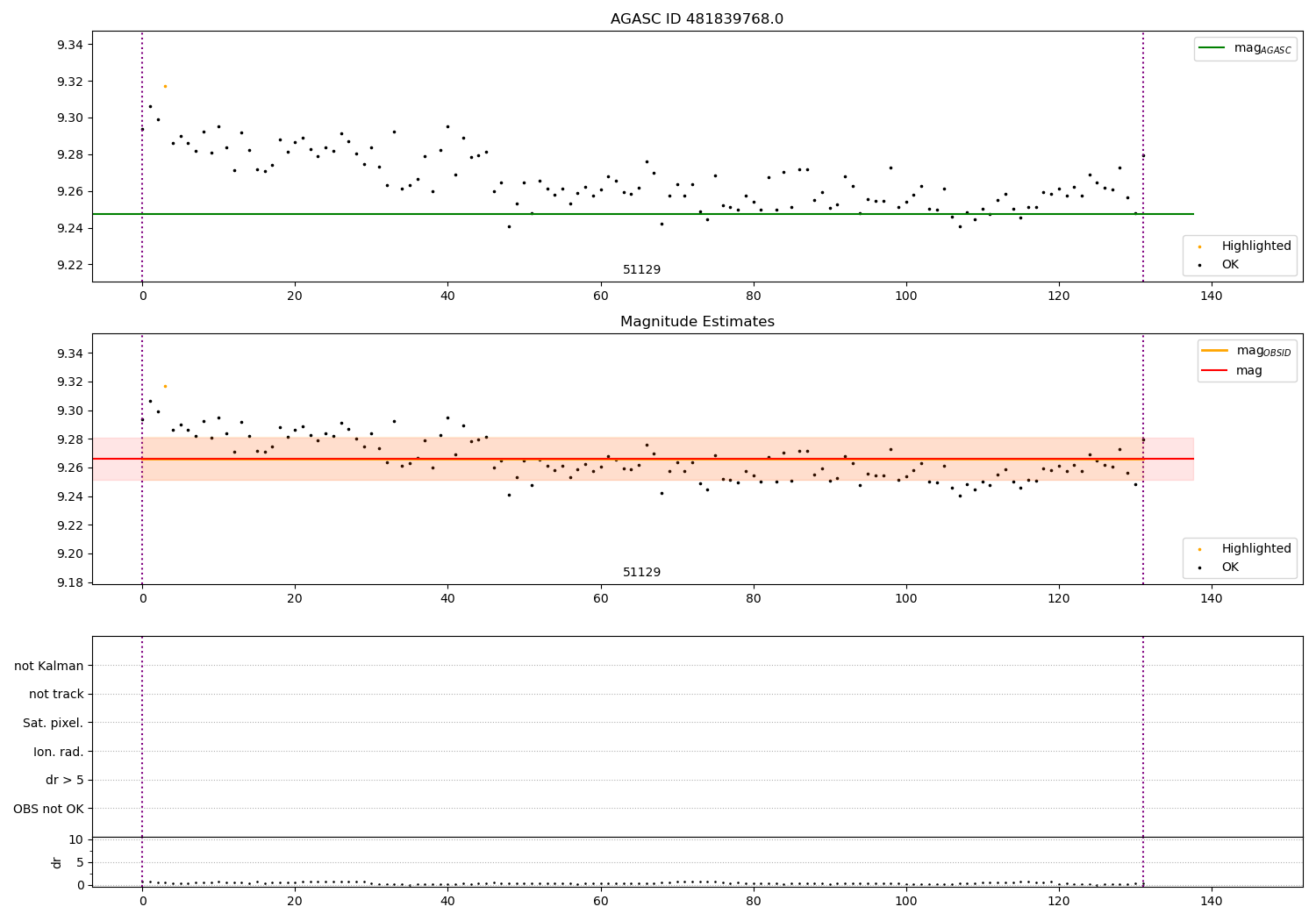Select the 5 tick on the dr axis
Viewport: 1316px width, 921px height.
coord(80,862)
